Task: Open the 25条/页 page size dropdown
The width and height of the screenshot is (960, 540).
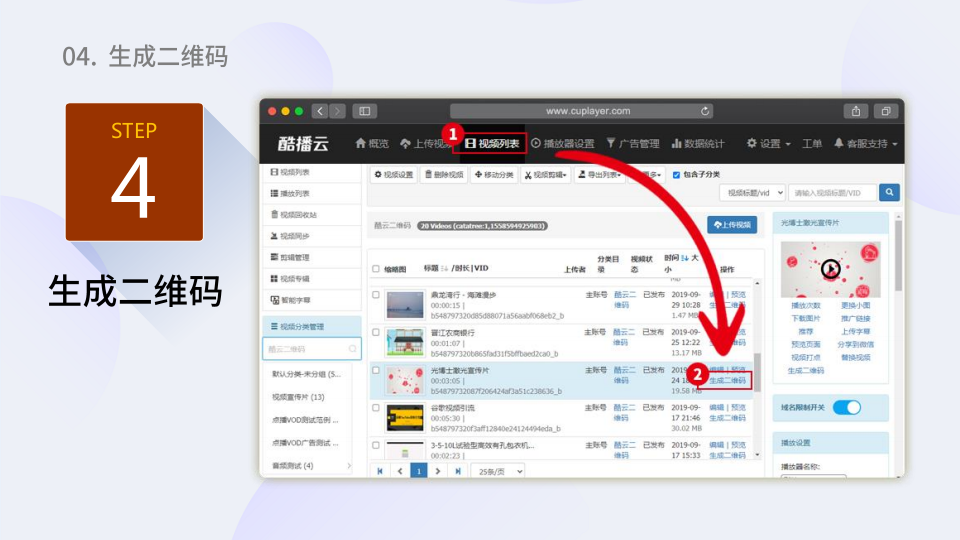Action: 499,471
